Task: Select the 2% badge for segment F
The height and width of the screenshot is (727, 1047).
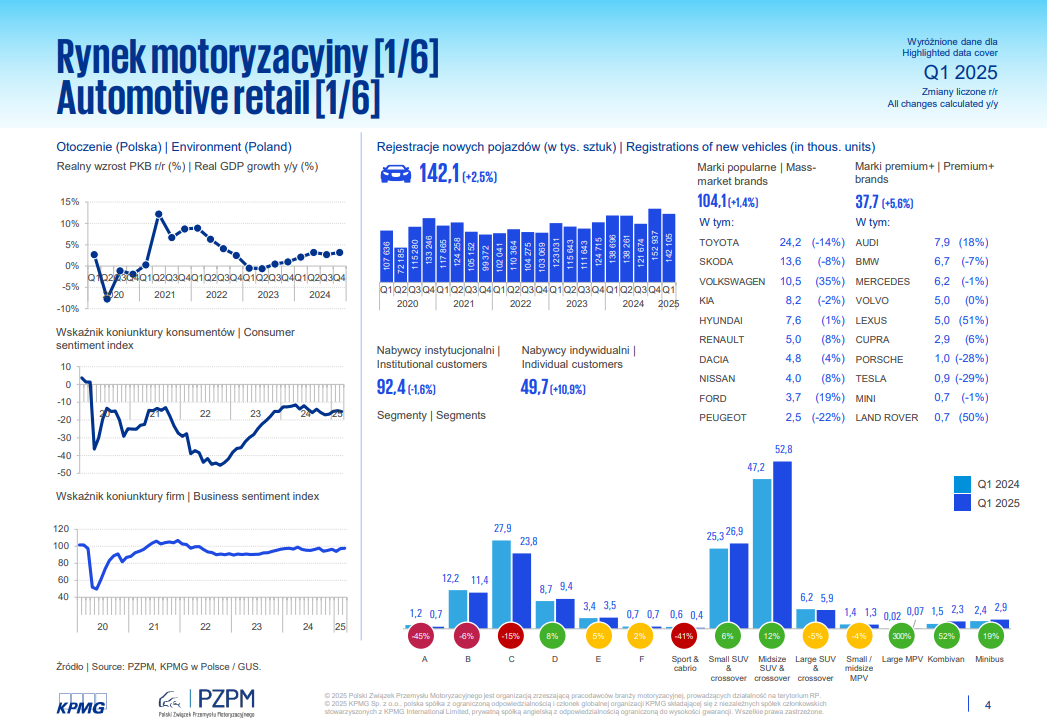Action: [640, 636]
